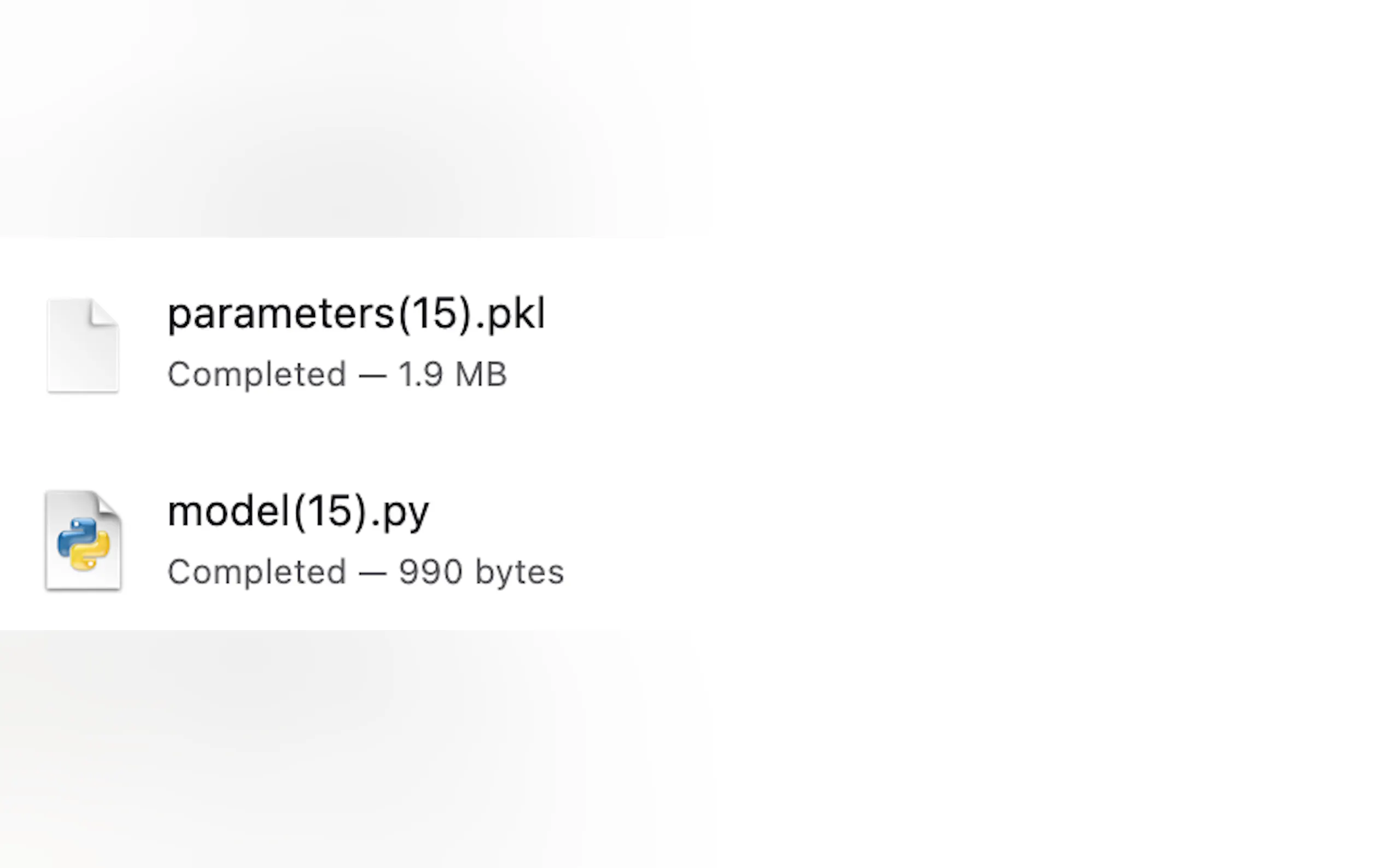
Task: Click the (15) in the model file name
Action: click(x=330, y=512)
